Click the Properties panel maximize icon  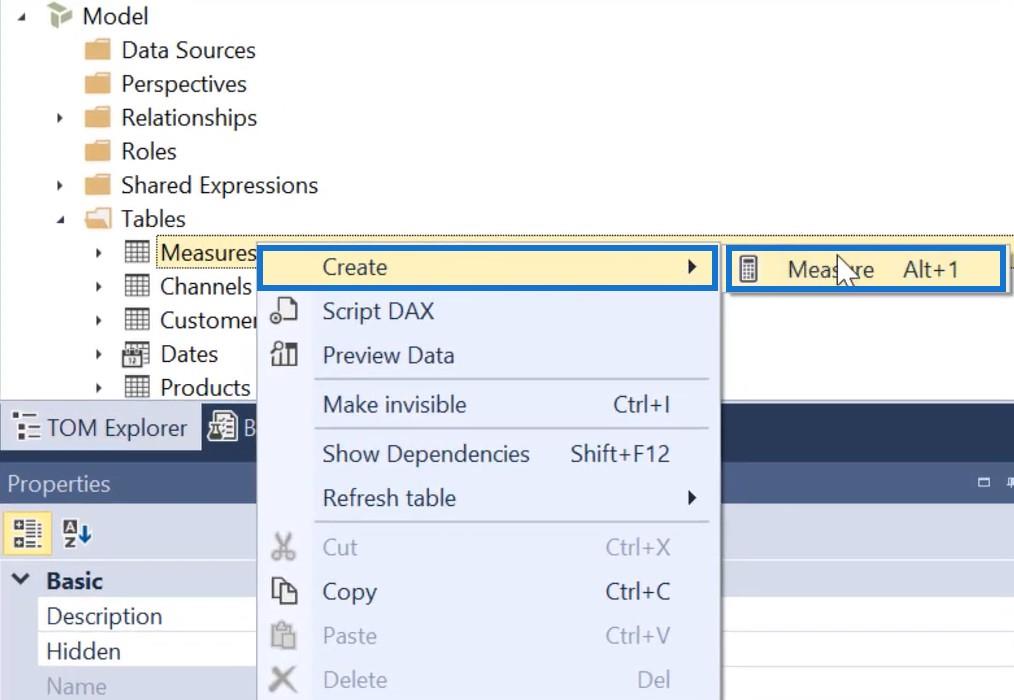point(984,482)
